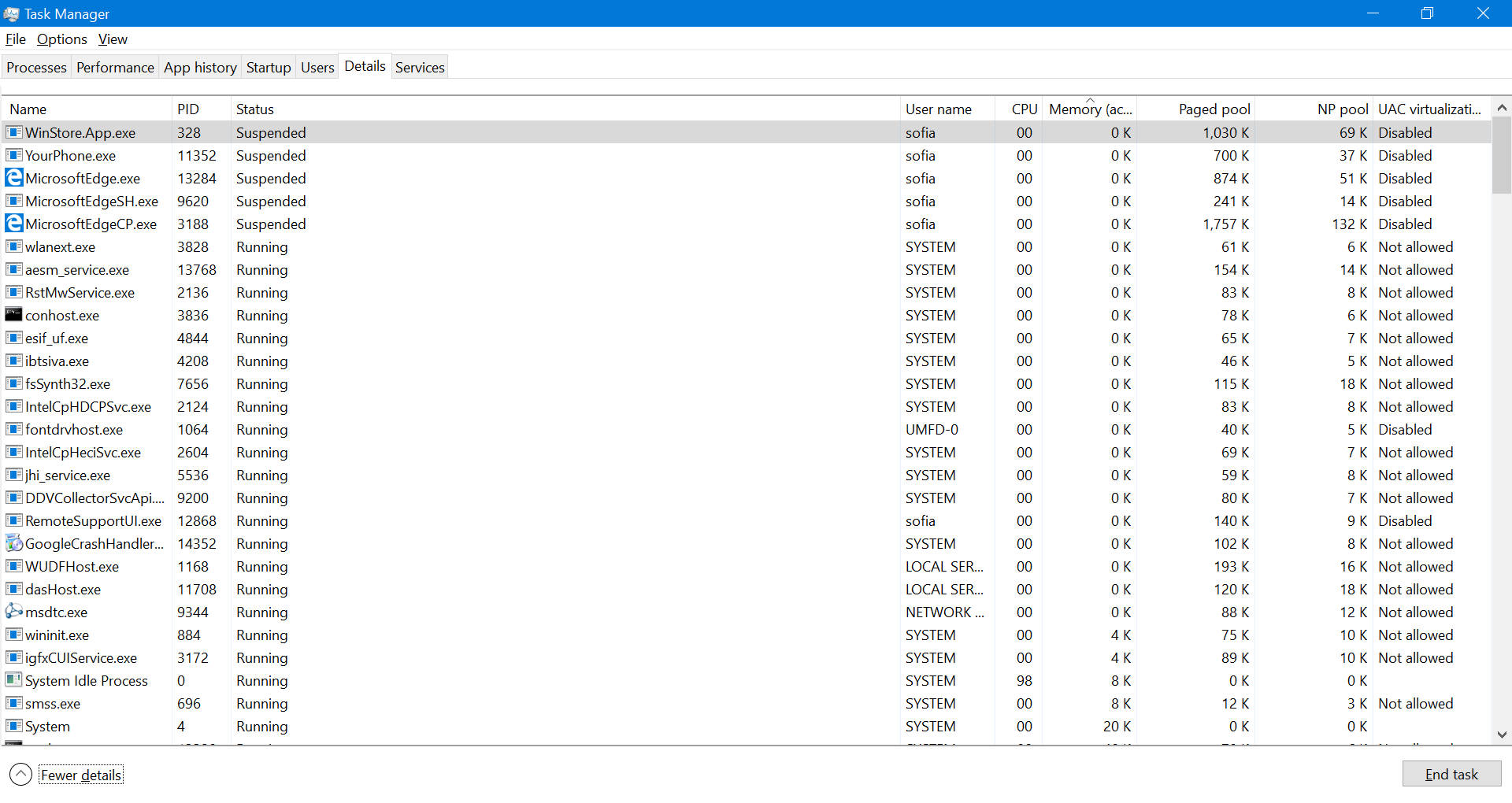This screenshot has width=1512, height=803.
Task: Click the conhost.exe console icon
Action: pos(13,315)
